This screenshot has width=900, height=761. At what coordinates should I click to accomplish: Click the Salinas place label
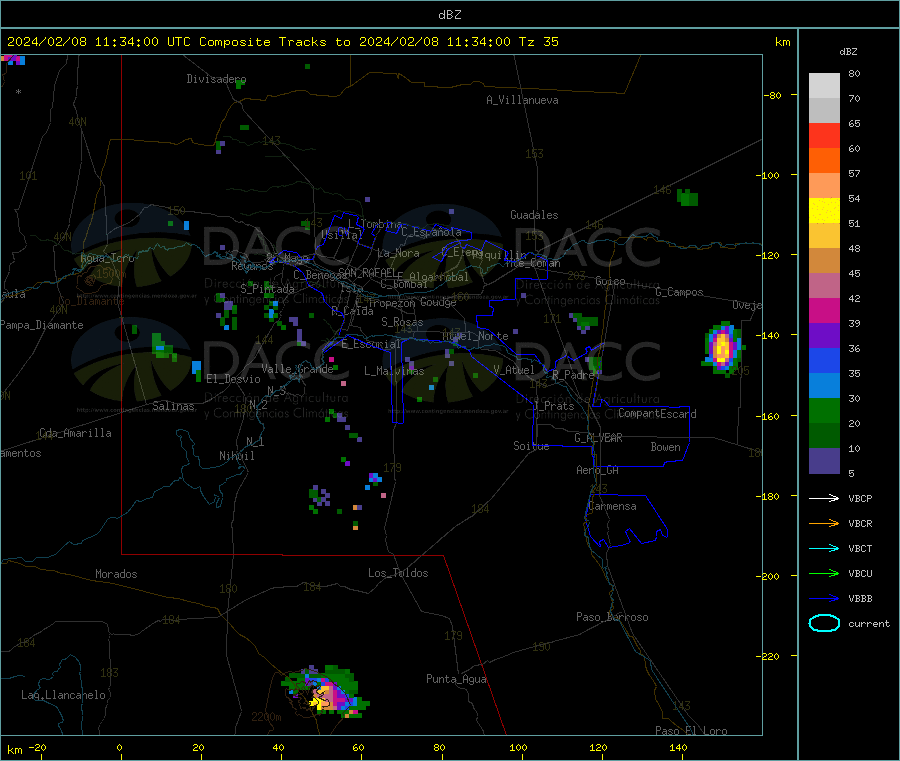[x=173, y=406]
